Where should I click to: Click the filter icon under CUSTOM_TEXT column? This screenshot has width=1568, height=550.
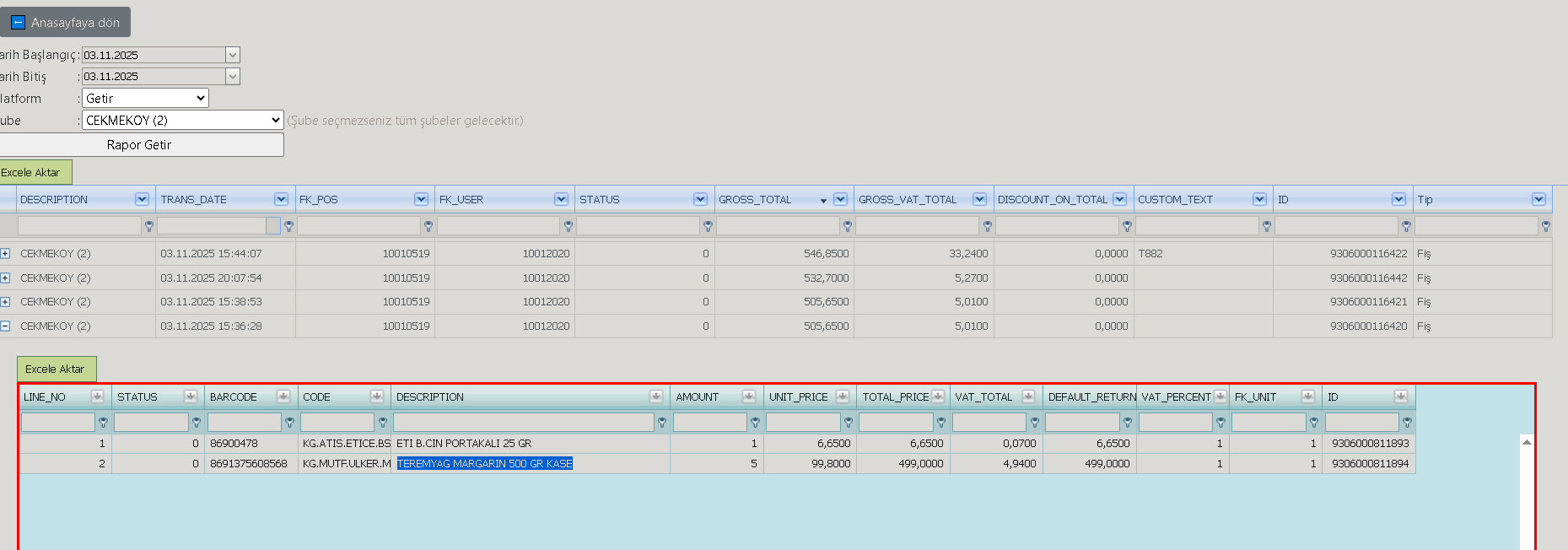[x=1267, y=226]
